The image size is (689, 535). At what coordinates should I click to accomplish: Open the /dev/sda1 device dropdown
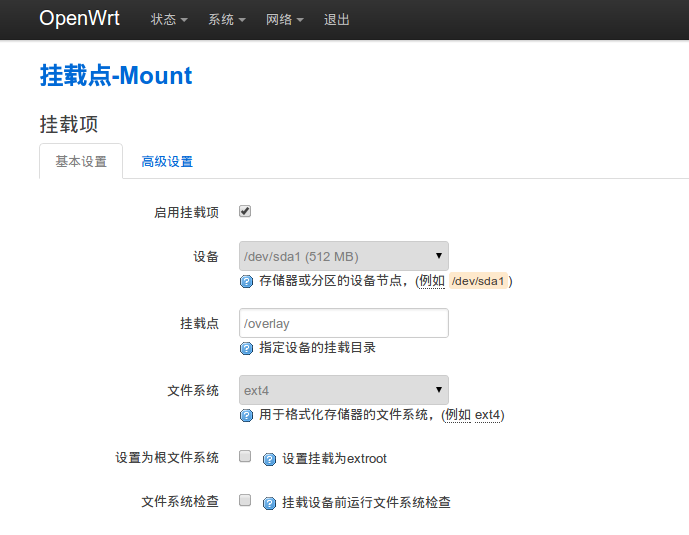click(x=344, y=256)
